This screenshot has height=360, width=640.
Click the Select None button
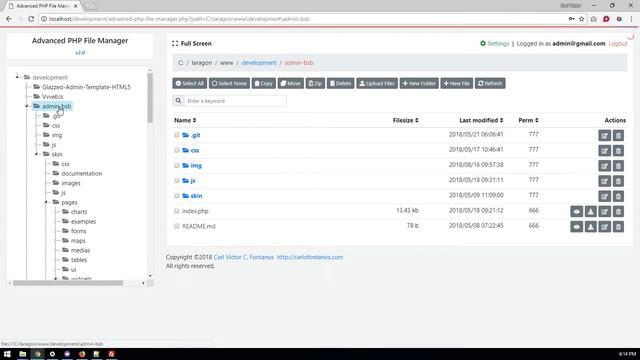click(229, 83)
